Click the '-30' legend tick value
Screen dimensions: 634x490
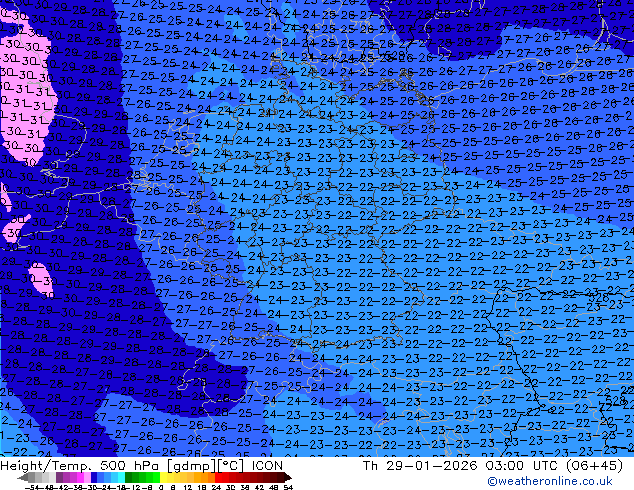click(92, 488)
